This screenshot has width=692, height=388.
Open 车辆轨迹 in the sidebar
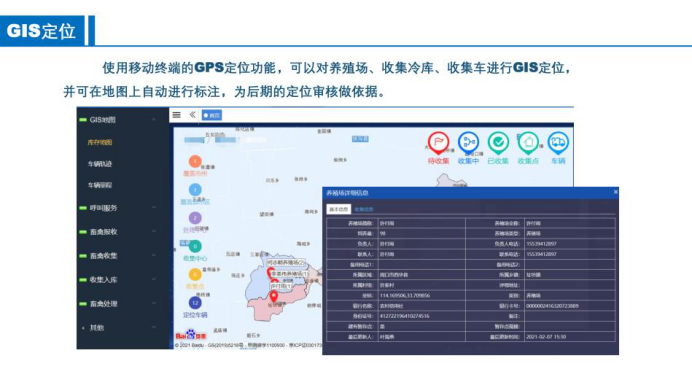pyautogui.click(x=100, y=164)
